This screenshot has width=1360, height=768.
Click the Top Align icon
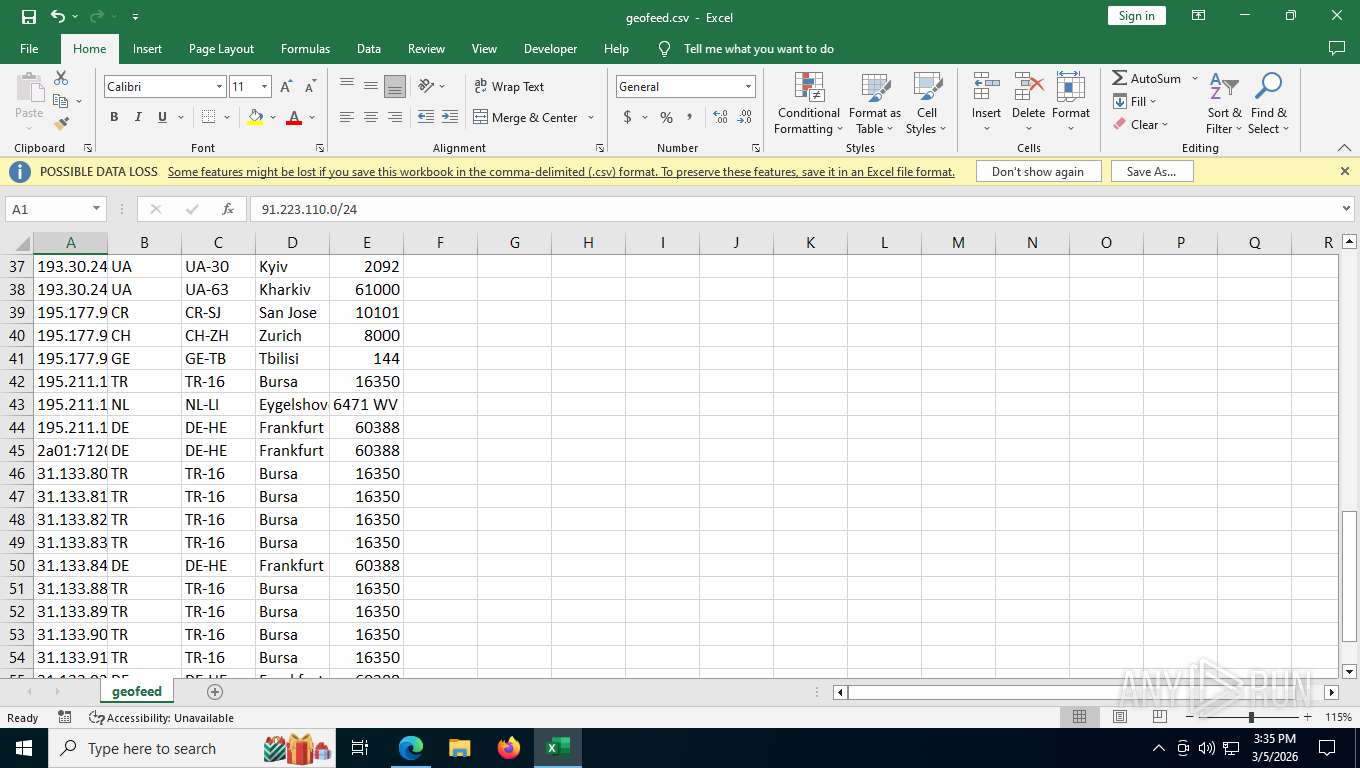(x=347, y=86)
